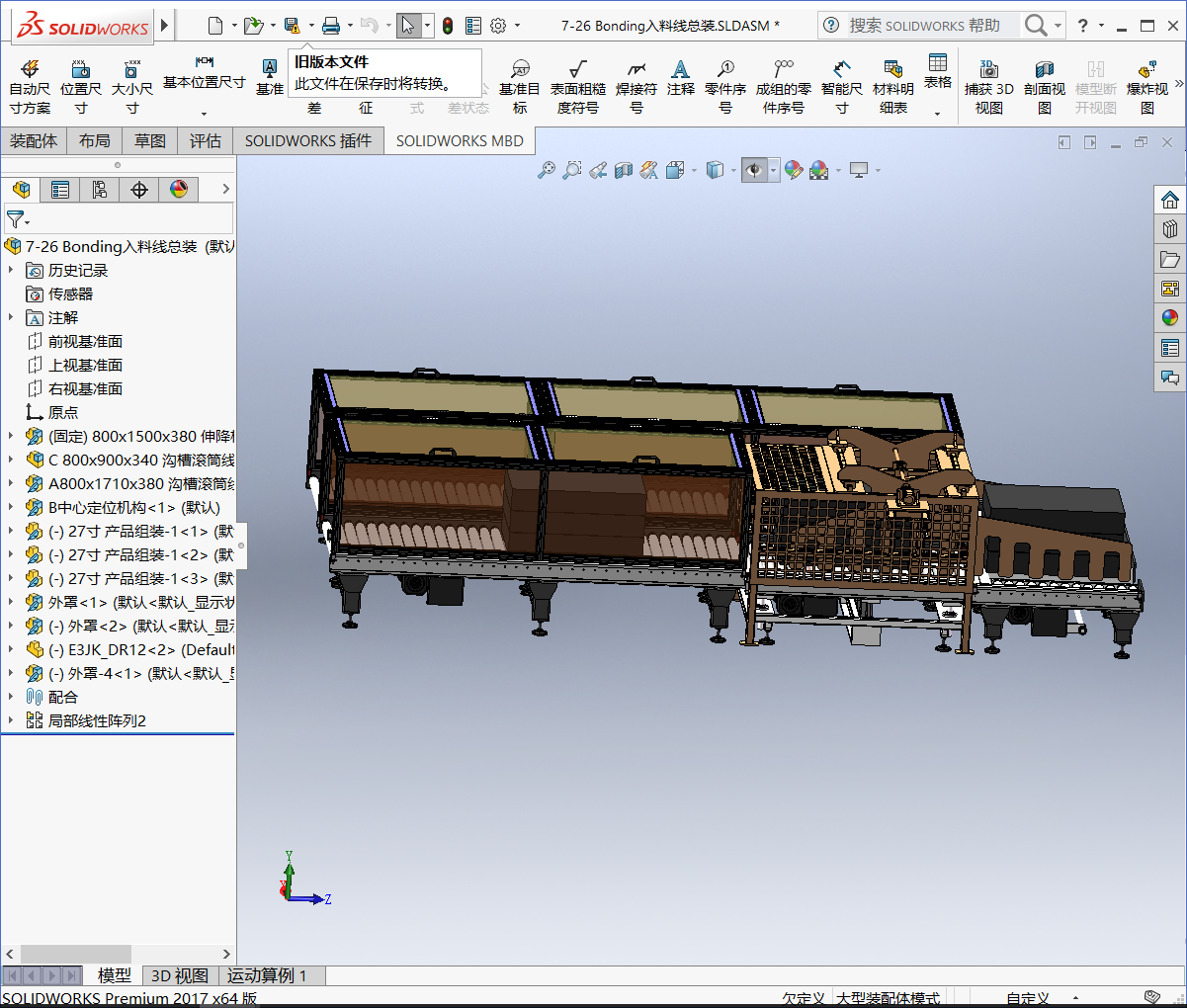
Task: Expand the 历史记录 tree node
Action: (11, 270)
